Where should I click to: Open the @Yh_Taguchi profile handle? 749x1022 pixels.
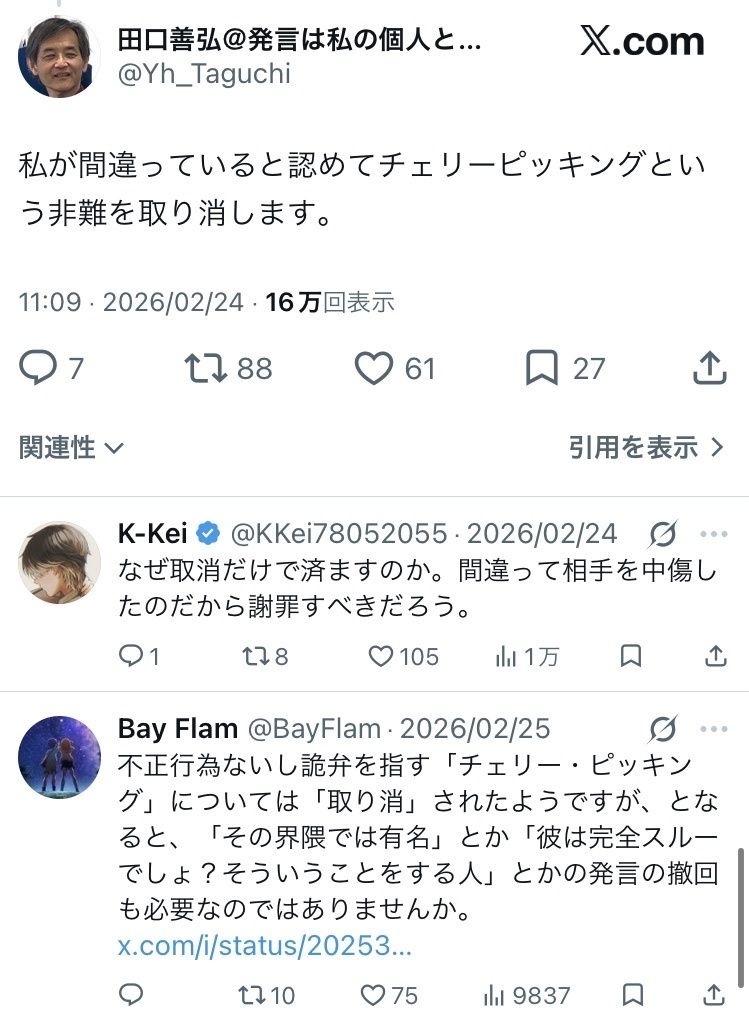click(x=204, y=74)
